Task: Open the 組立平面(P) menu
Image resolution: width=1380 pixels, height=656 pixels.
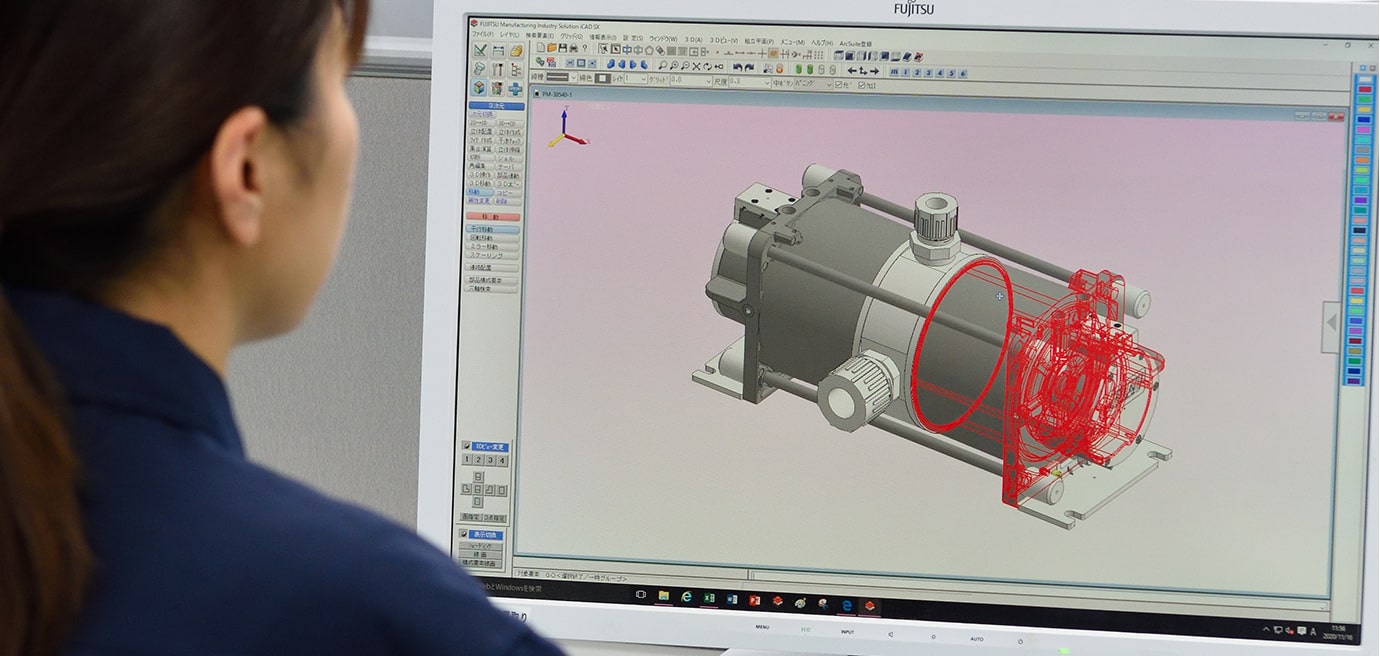Action: 759,41
